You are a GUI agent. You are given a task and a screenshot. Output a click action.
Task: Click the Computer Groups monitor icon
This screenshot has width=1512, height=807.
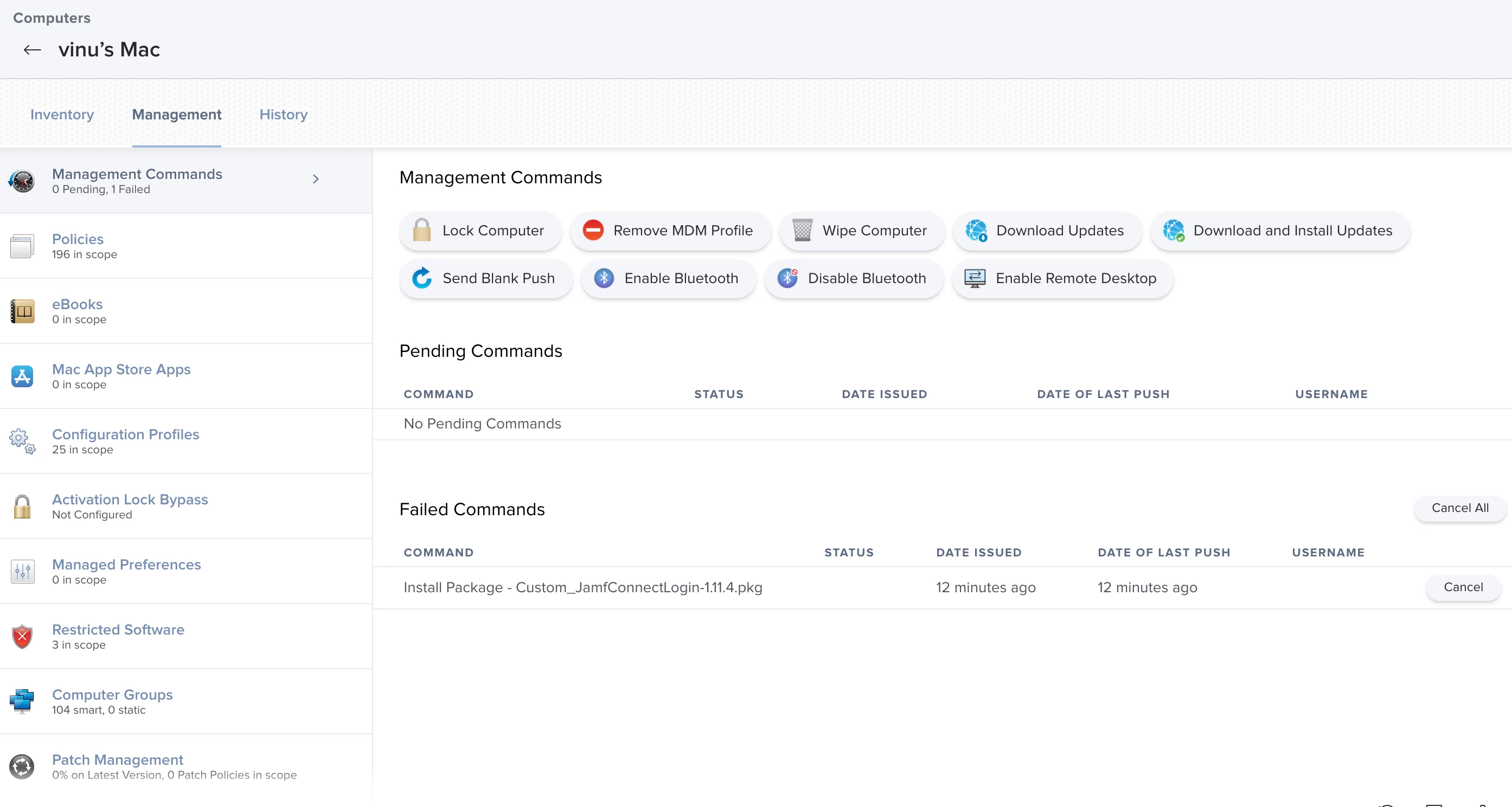[x=22, y=701]
